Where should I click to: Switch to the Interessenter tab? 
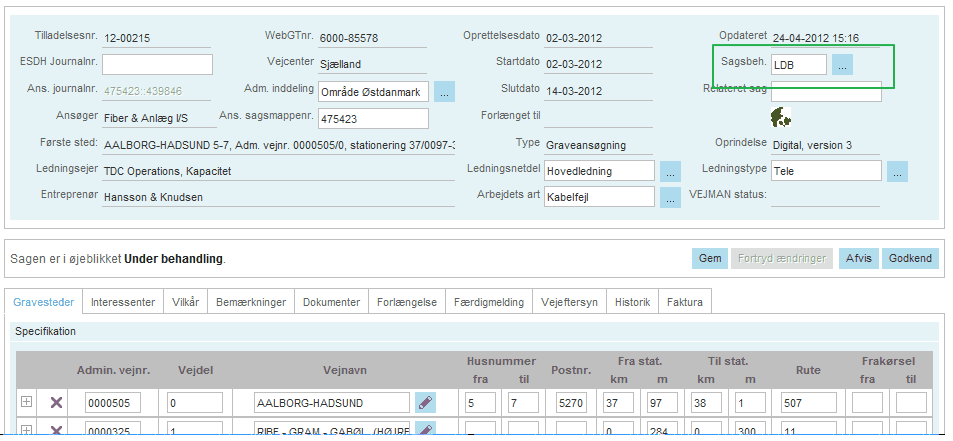123,301
